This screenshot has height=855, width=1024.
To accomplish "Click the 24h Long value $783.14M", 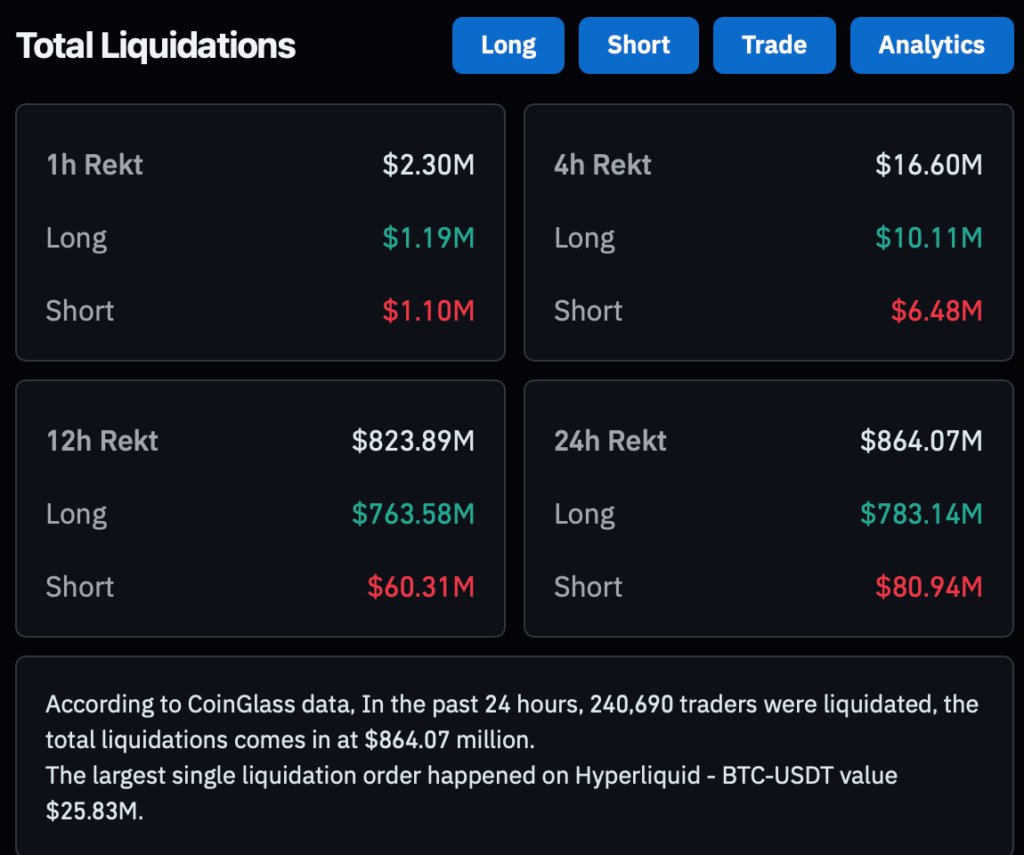I will click(921, 514).
